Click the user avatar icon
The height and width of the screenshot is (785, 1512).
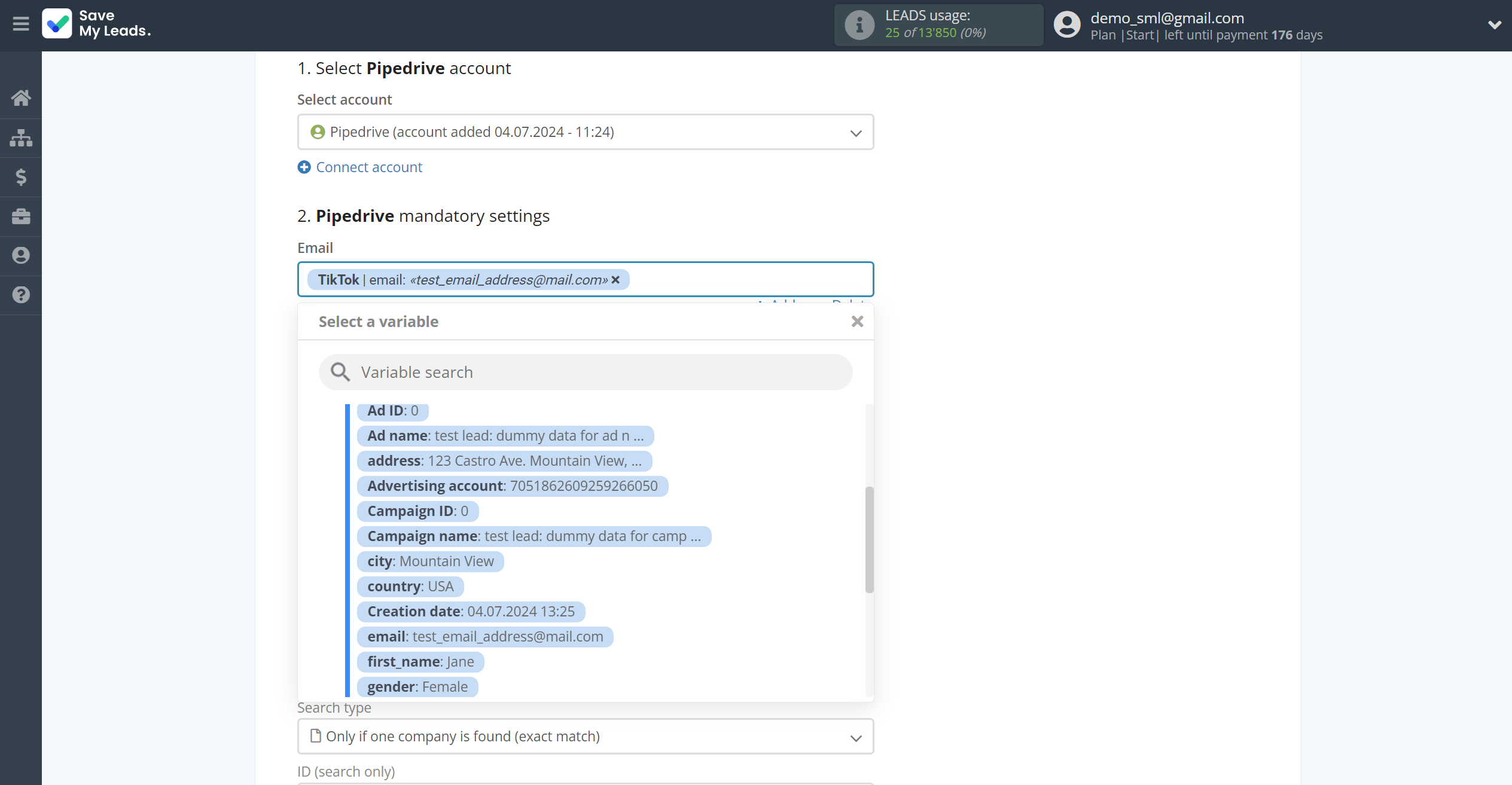[x=1068, y=25]
